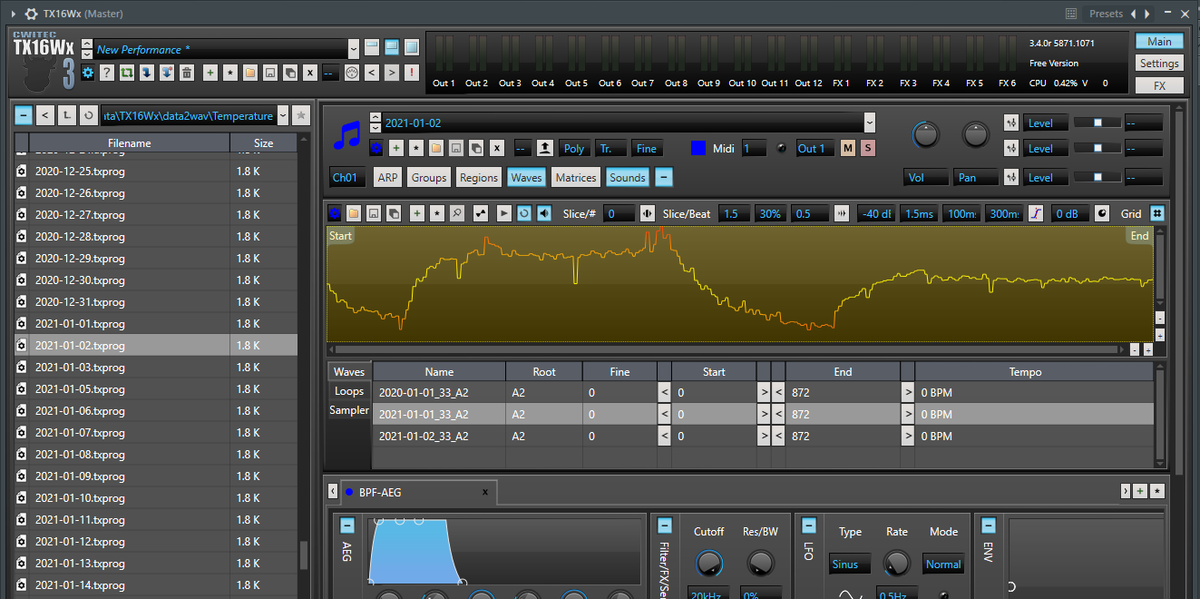Switch to the FX view

click(x=1159, y=86)
